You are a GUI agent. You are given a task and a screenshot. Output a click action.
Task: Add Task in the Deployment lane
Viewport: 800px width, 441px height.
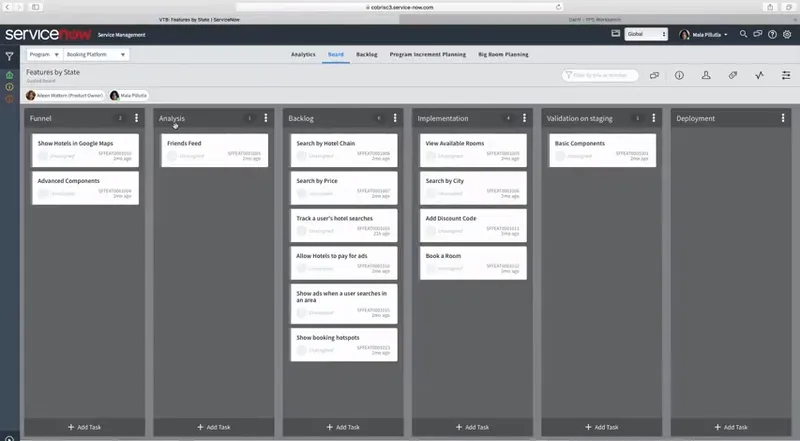(731, 427)
